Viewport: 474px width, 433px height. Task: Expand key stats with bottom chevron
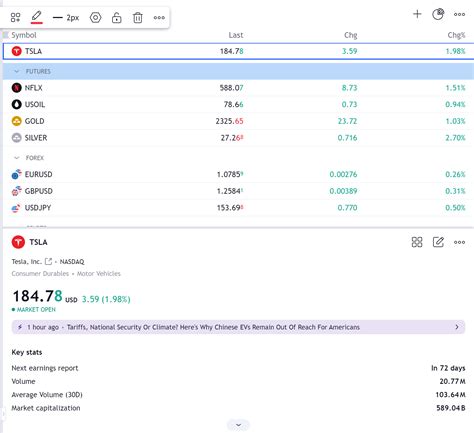coord(238,425)
